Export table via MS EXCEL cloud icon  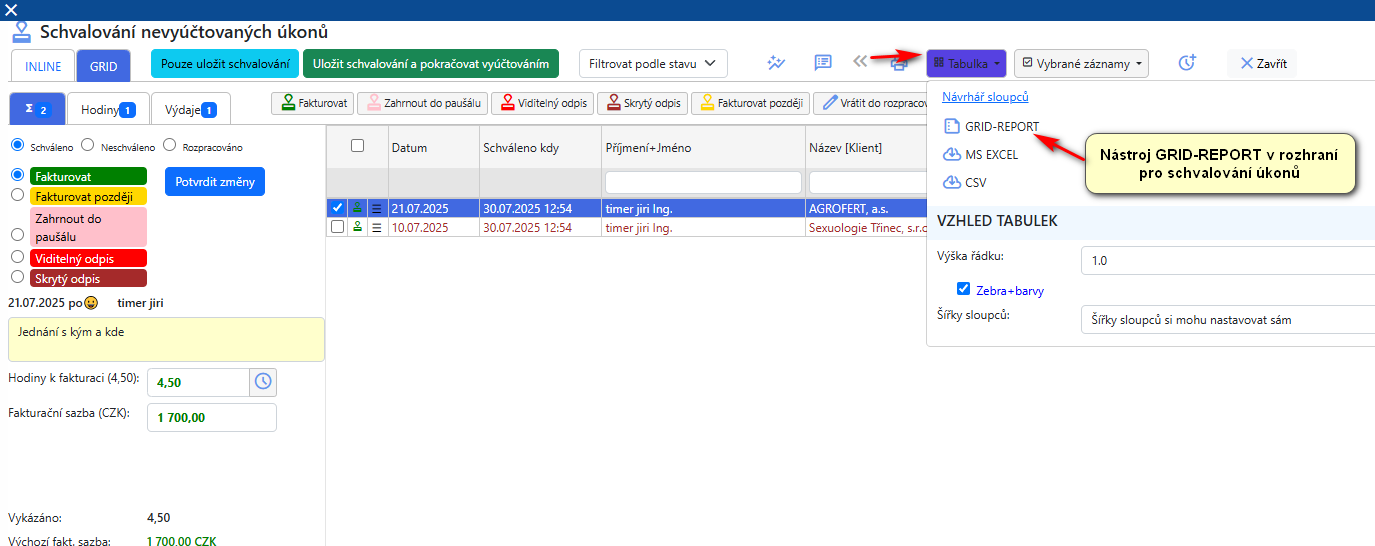click(951, 155)
